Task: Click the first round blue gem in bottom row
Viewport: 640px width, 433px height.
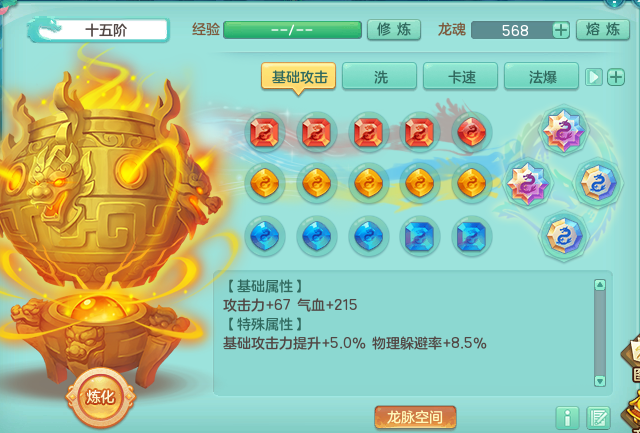Action: 264,236
